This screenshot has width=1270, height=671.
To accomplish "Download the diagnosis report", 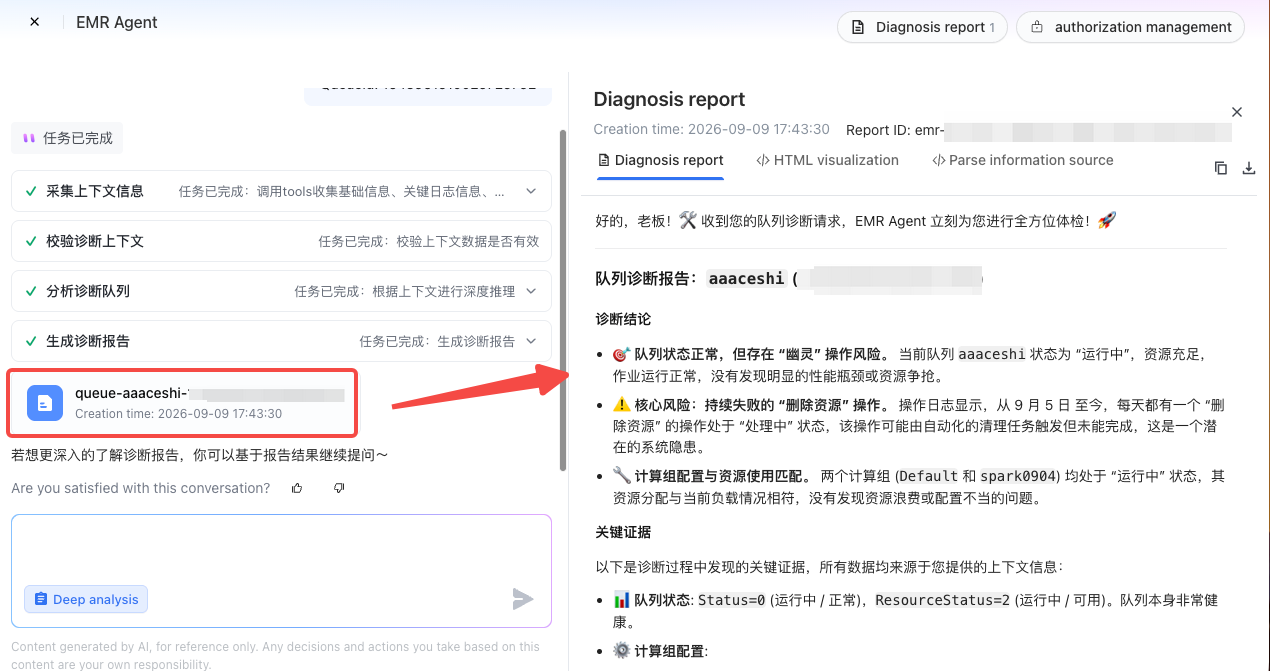I will (1248, 168).
